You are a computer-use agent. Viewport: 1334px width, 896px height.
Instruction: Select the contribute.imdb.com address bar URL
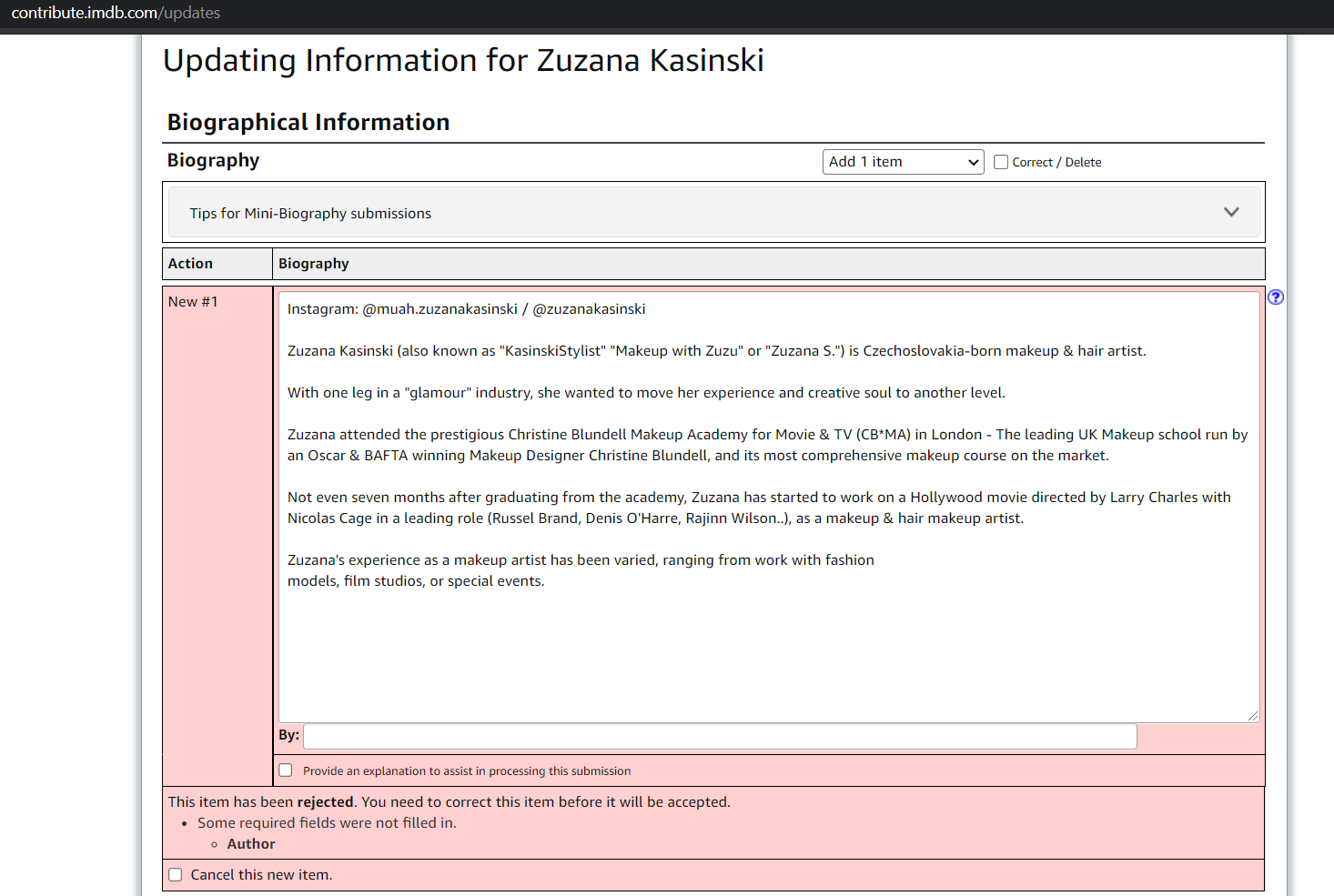pyautogui.click(x=116, y=13)
